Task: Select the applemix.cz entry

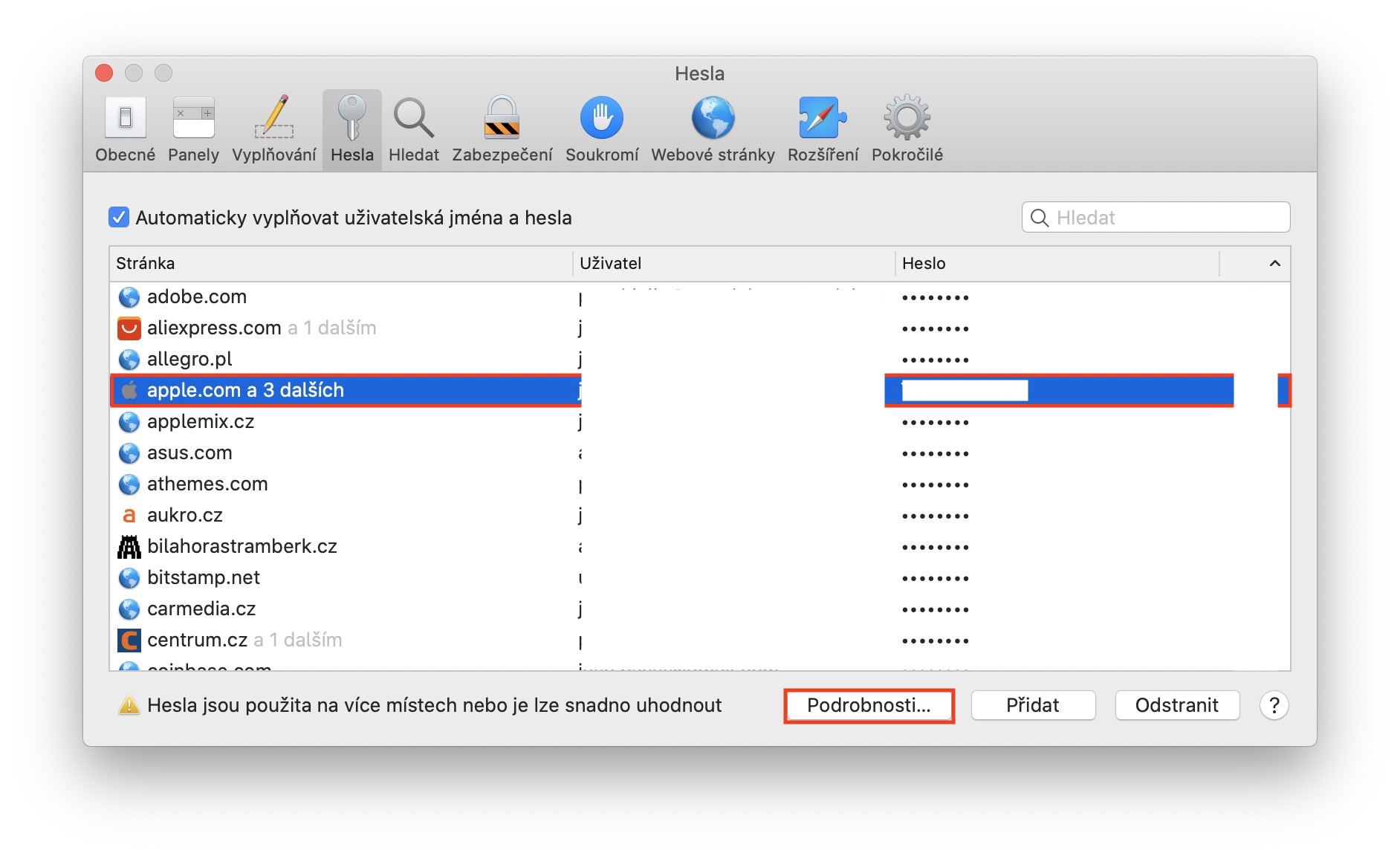Action: 700,422
